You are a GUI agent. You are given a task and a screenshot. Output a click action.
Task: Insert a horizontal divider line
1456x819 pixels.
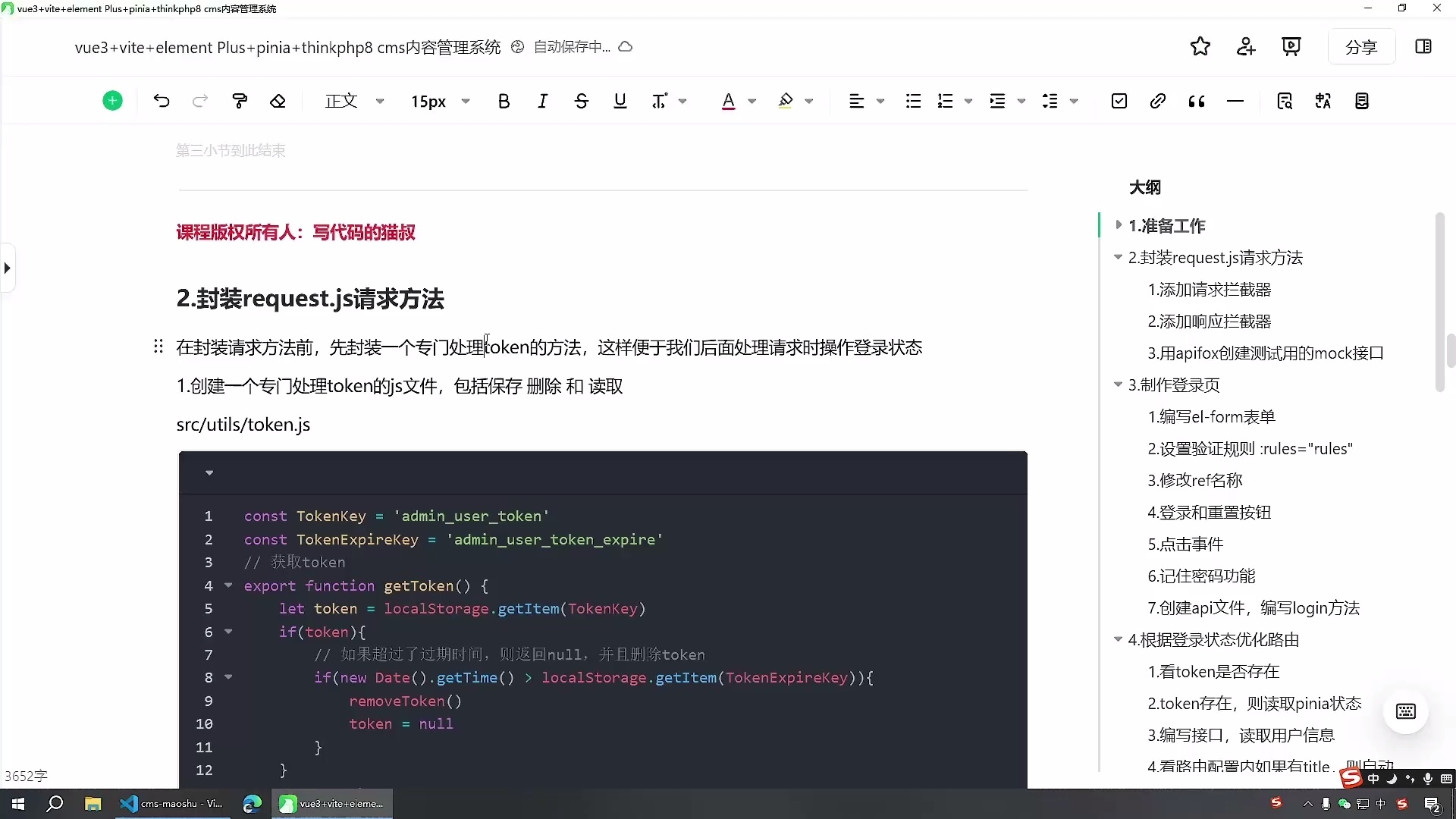pos(1236,101)
